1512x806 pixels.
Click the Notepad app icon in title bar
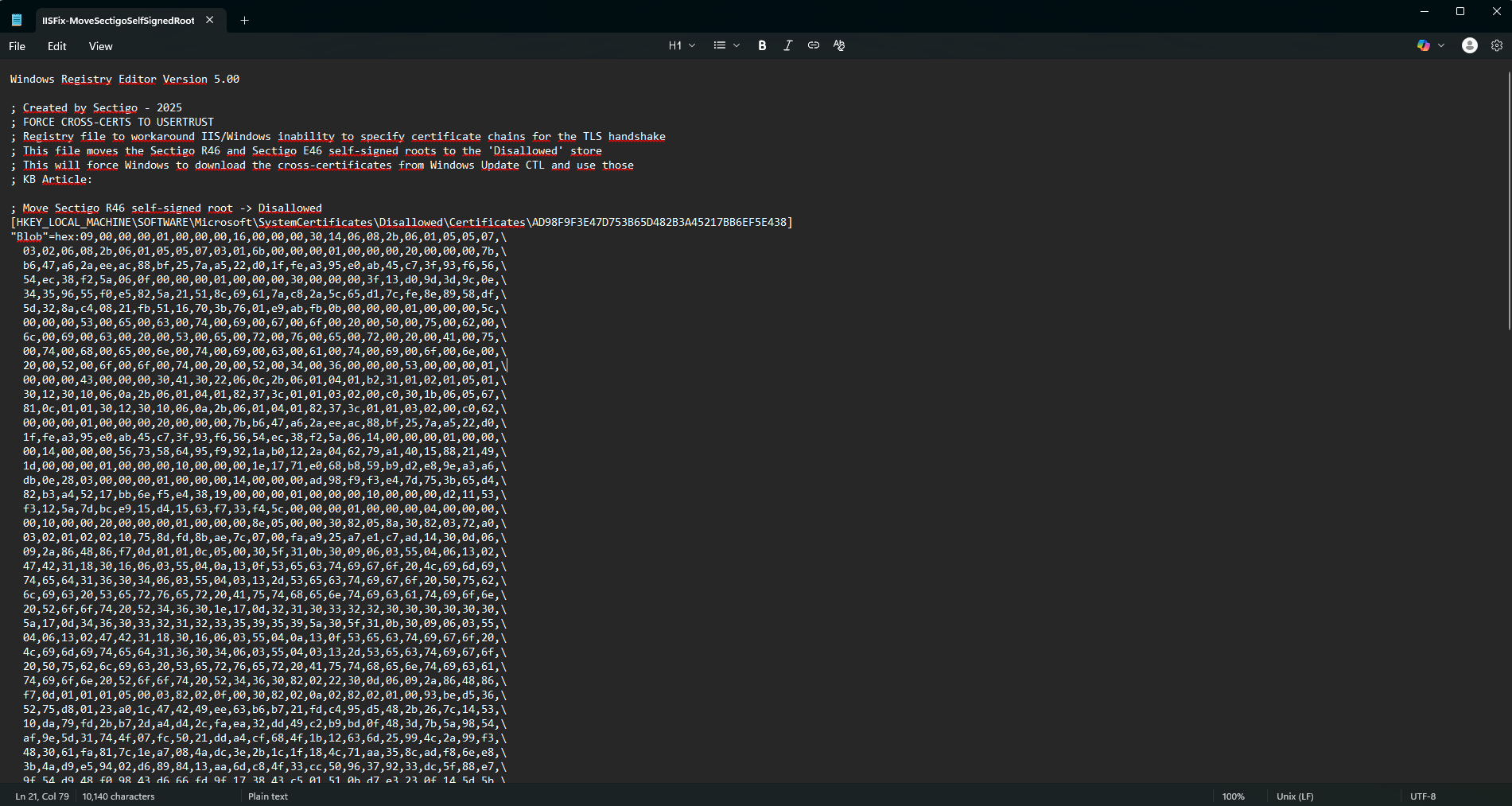(x=17, y=20)
